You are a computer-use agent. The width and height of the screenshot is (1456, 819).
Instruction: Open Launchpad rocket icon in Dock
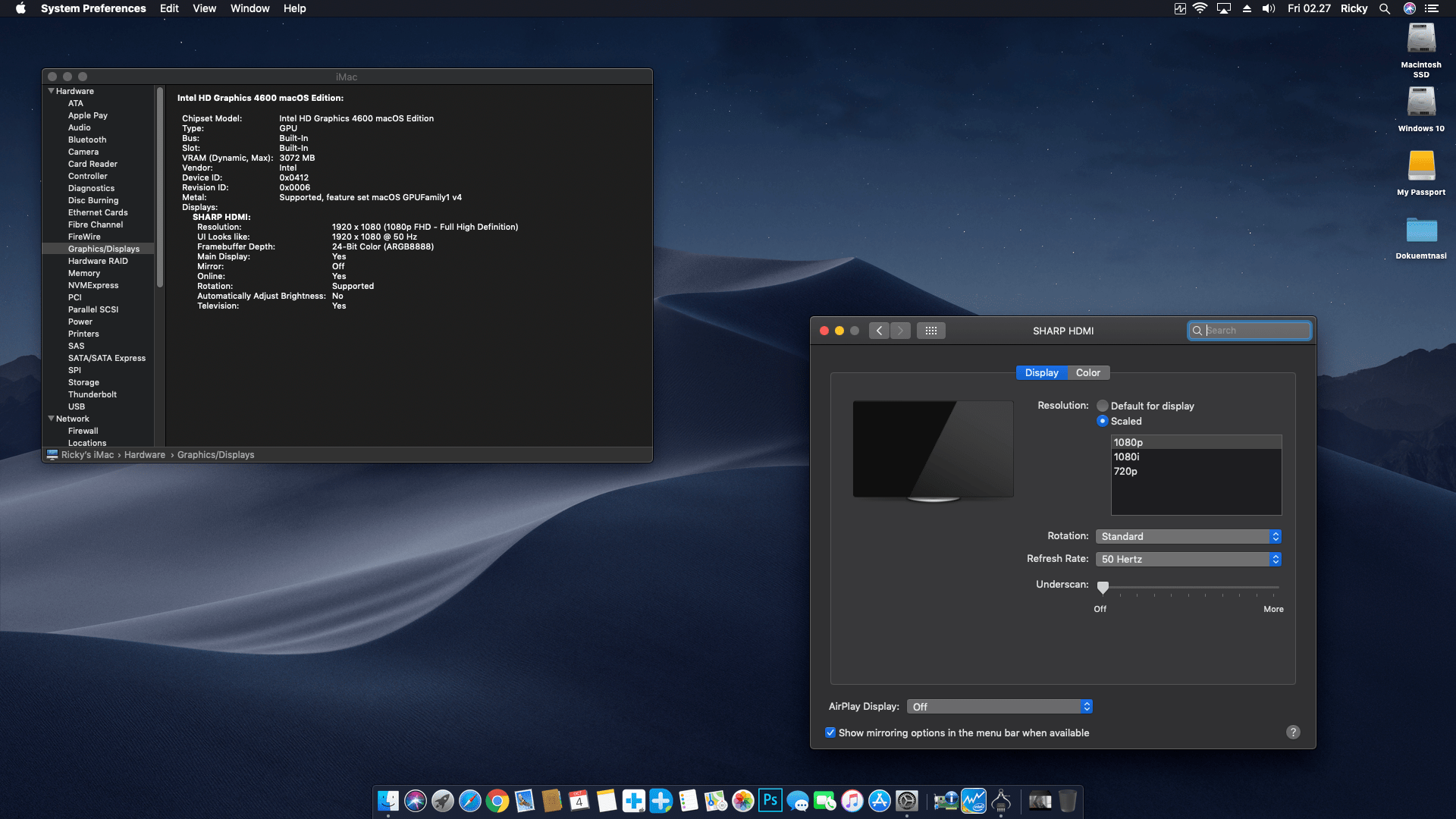(x=443, y=801)
